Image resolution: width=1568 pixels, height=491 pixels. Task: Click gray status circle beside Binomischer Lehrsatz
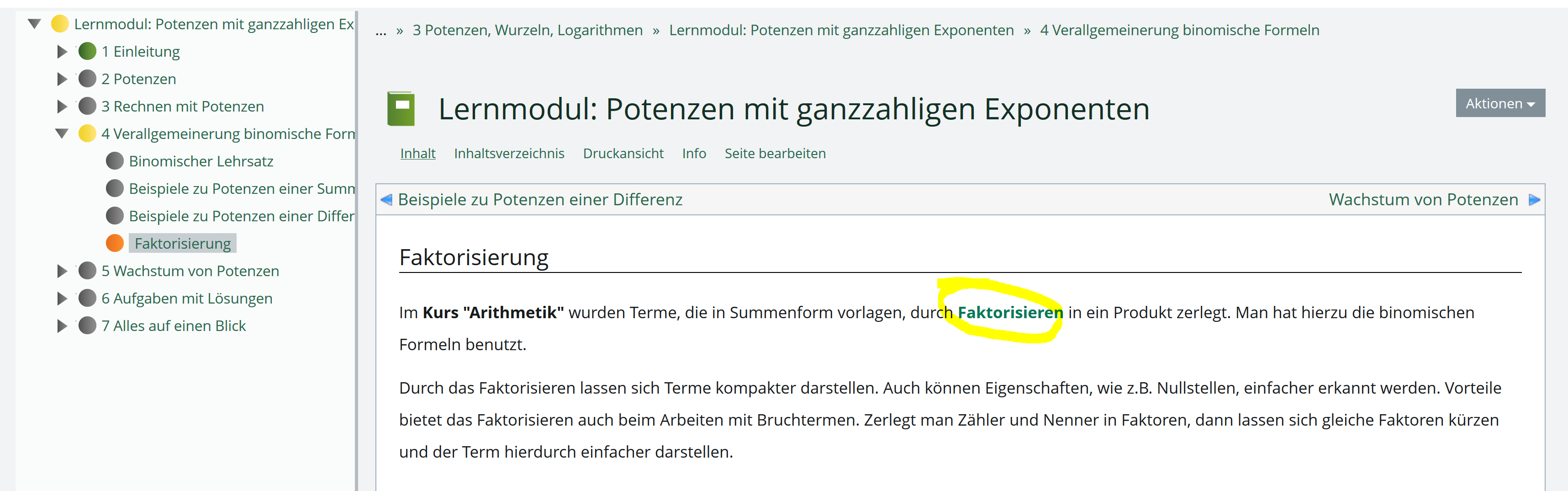115,161
